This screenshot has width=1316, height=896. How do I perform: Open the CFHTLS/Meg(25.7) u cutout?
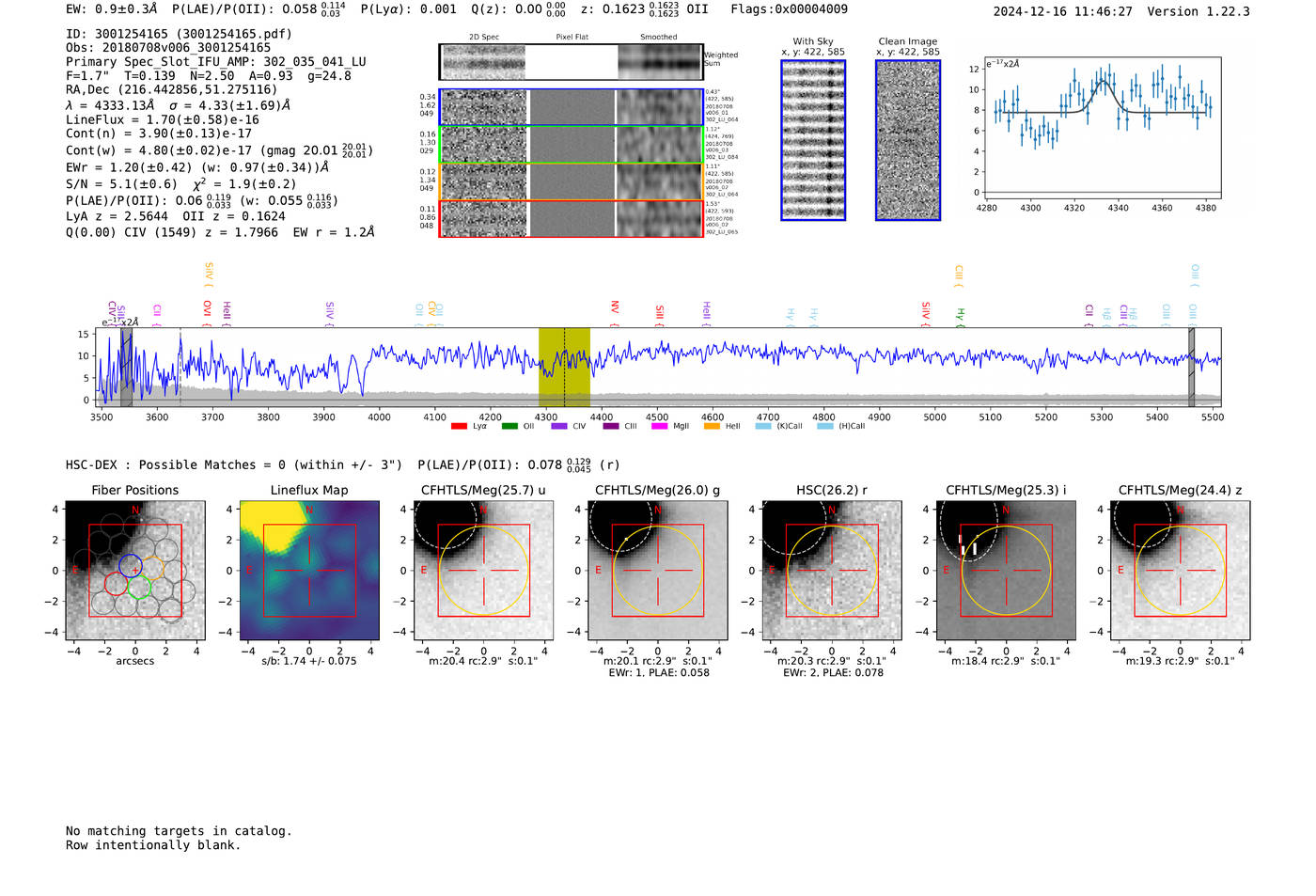(483, 571)
